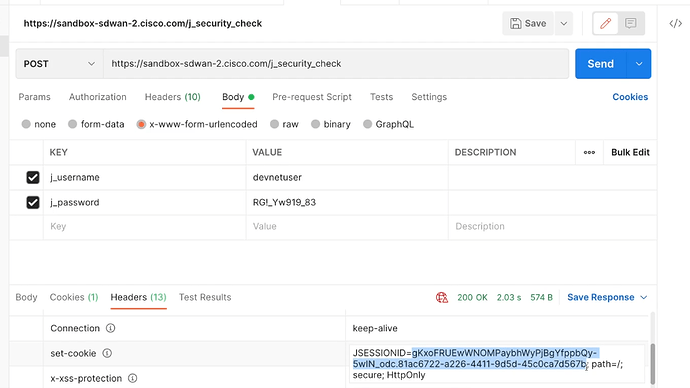The height and width of the screenshot is (388, 690).
Task: Open the code snippet icon
Action: (x=675, y=23)
